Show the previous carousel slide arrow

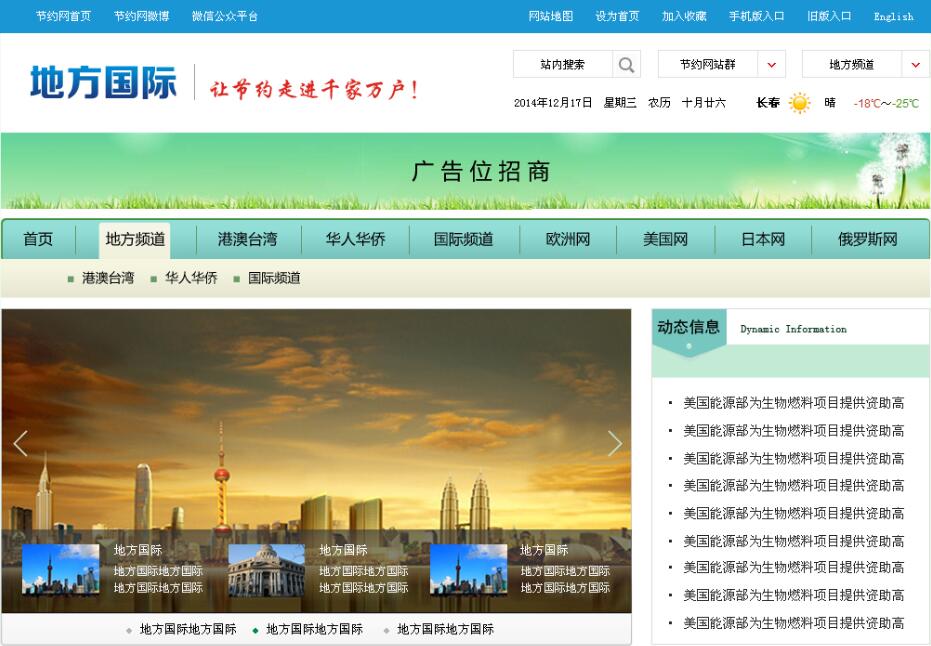point(21,444)
